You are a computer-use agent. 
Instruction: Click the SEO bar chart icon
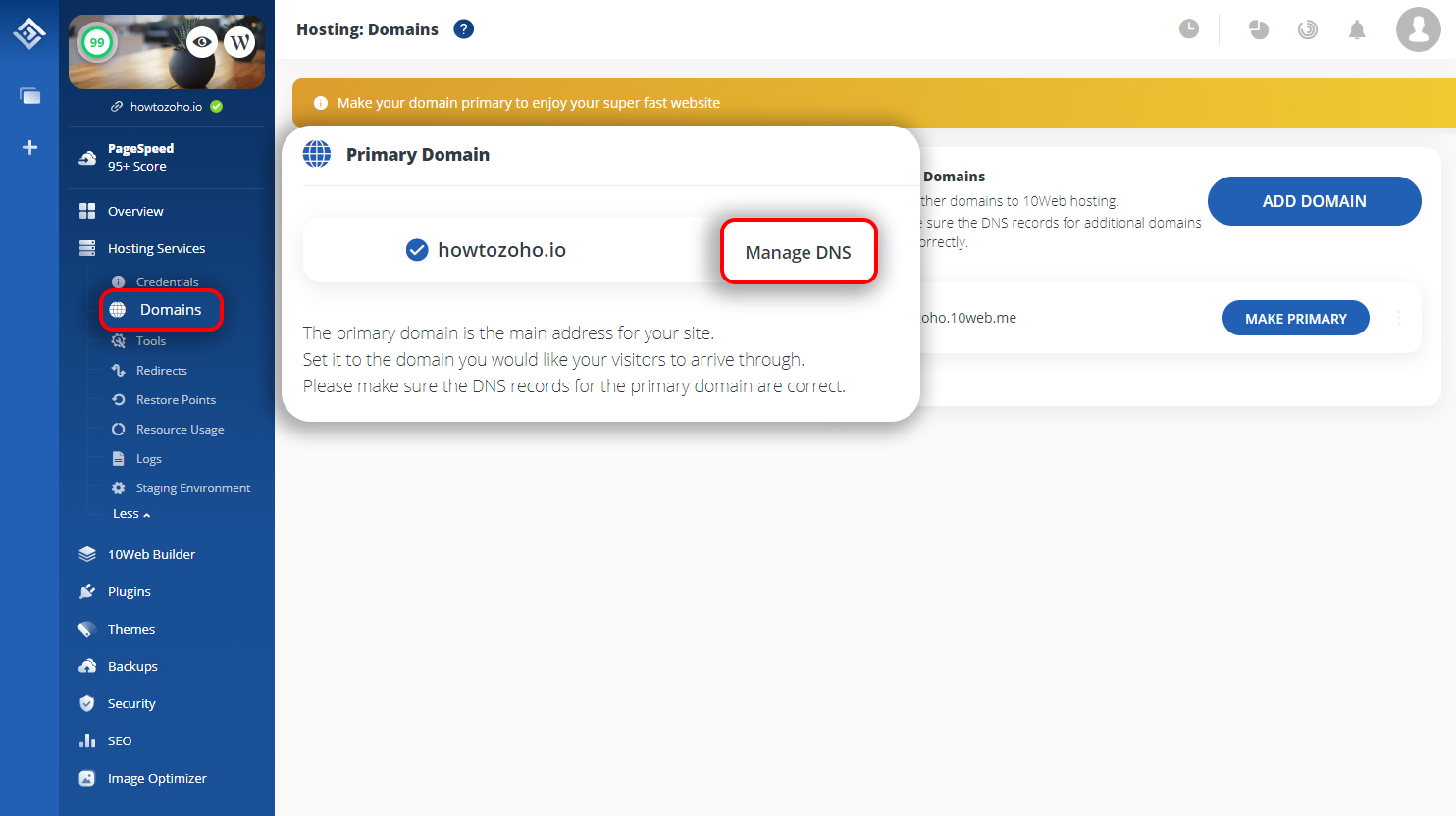(x=87, y=740)
